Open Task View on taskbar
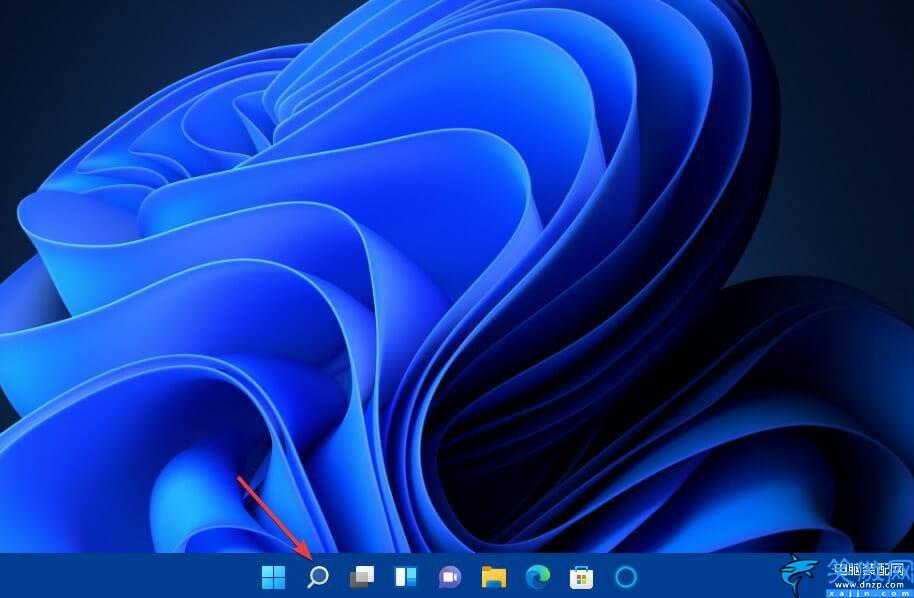 (x=362, y=577)
